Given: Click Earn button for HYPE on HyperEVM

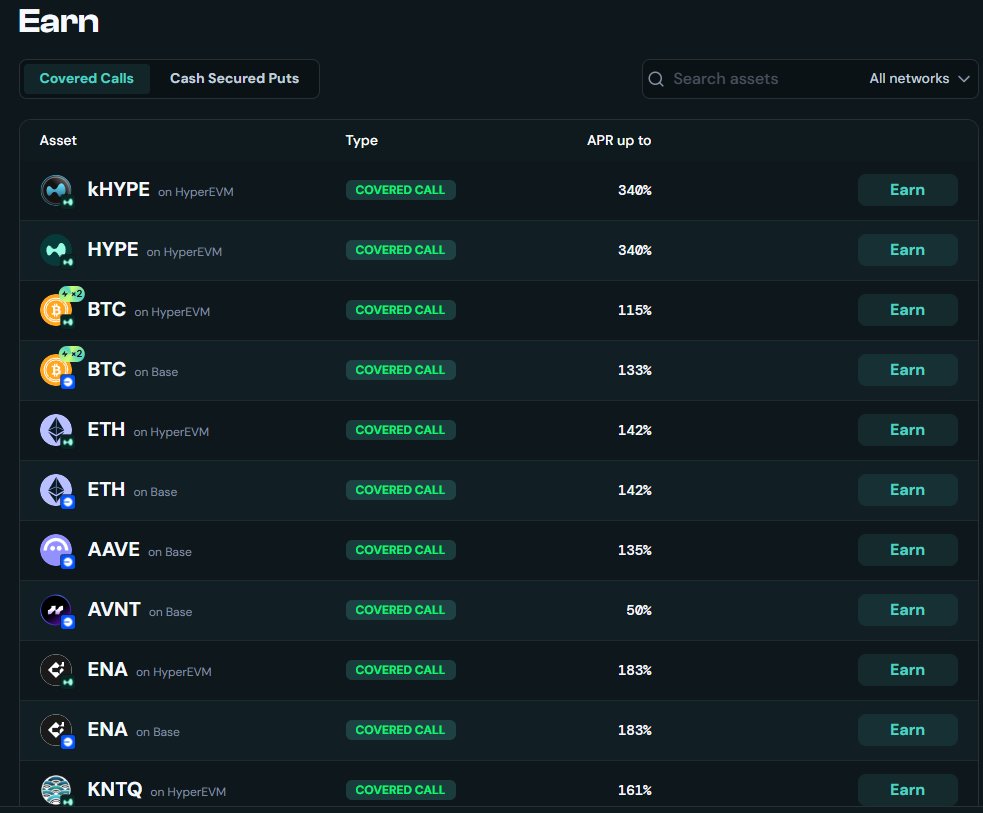Looking at the screenshot, I should click(x=907, y=250).
